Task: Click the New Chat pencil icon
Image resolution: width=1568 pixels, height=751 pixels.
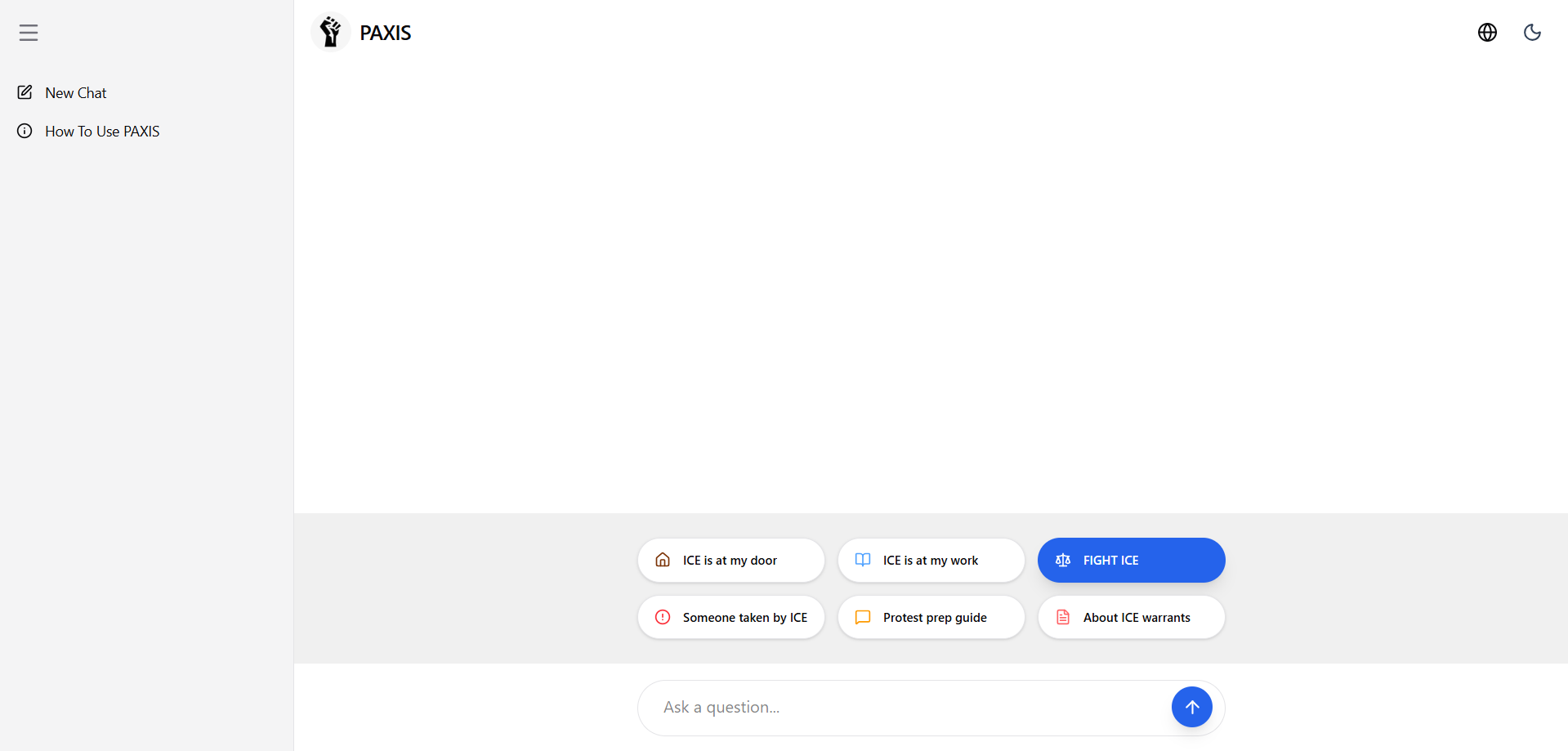Action: [25, 92]
